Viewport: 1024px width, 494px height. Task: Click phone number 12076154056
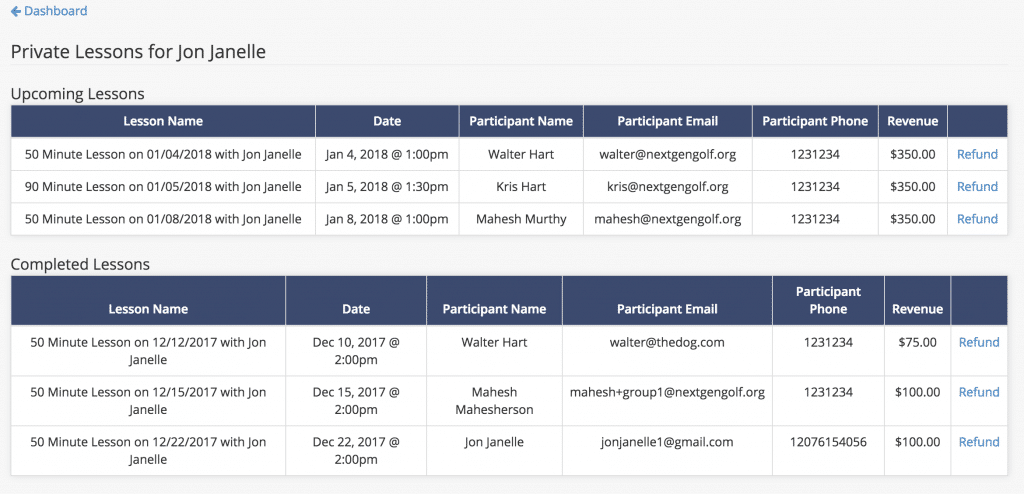tap(828, 442)
